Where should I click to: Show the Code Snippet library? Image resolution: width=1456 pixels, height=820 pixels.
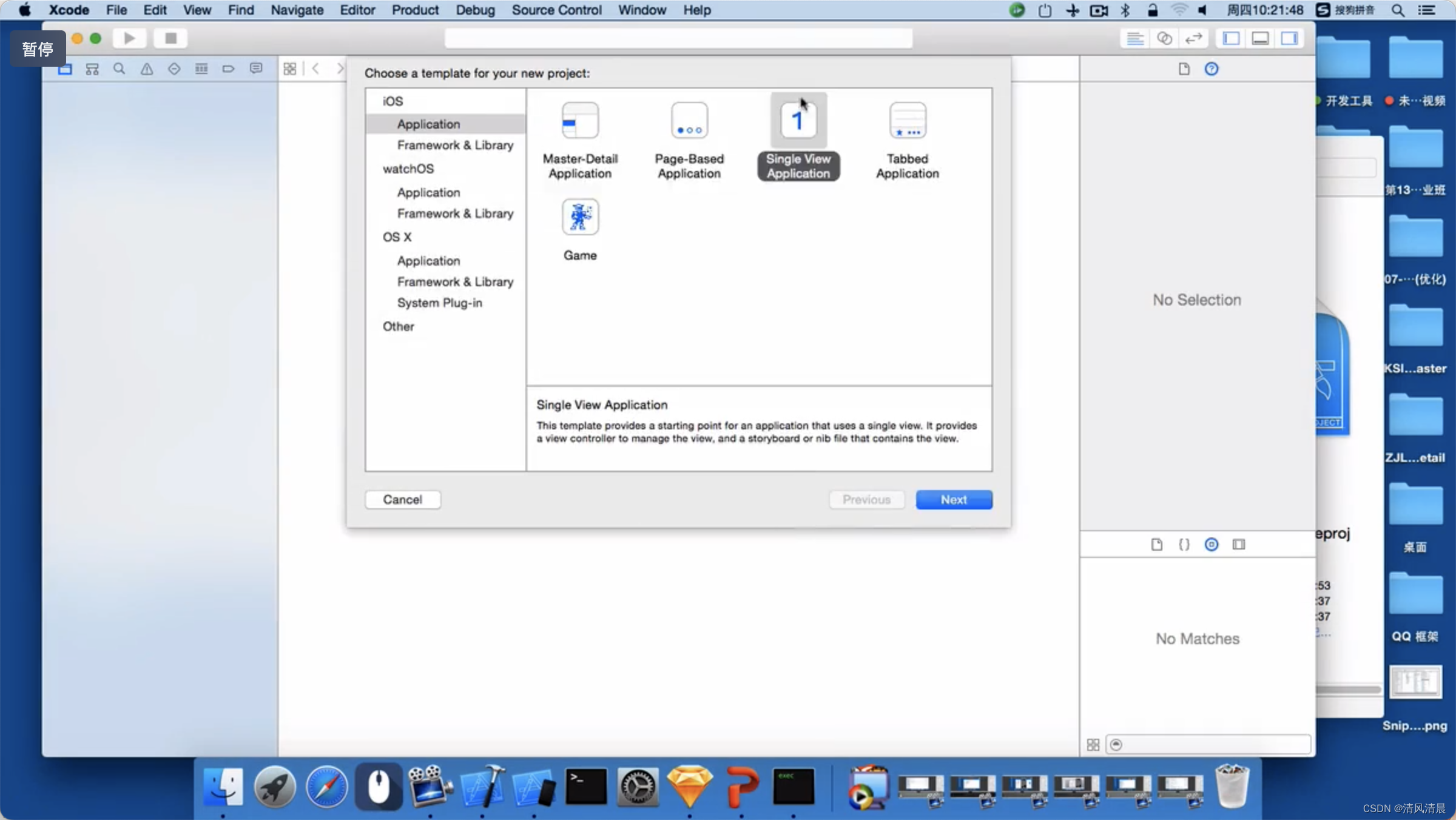(1184, 545)
